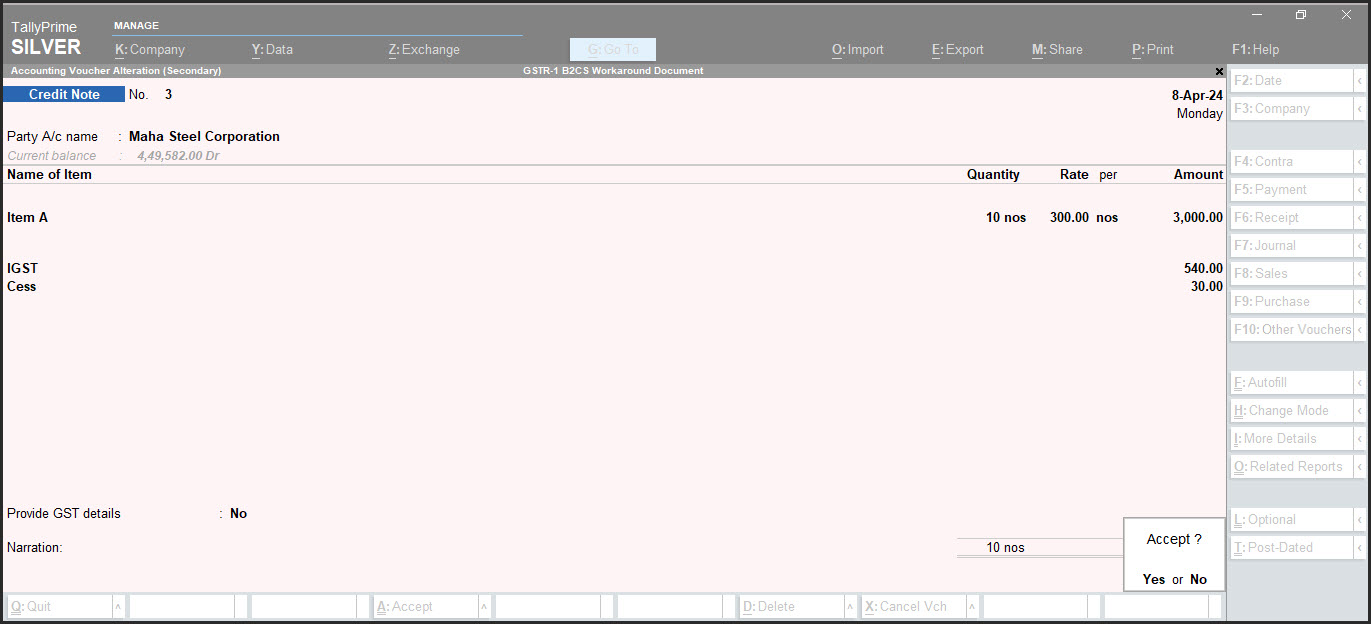
Task: Toggle L: Optional voucher
Action: [x=1292, y=520]
